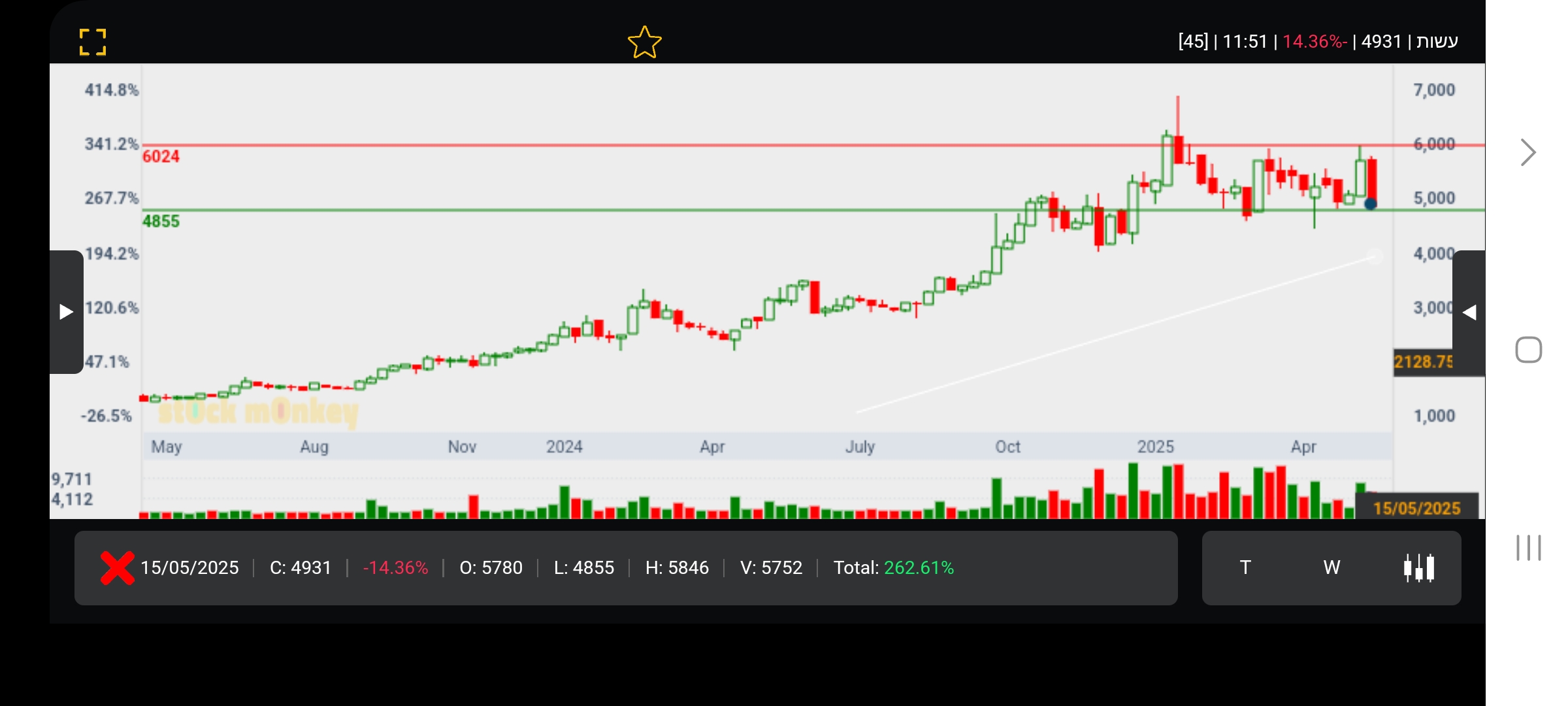Click the red X close icon
Screen dimensions: 1568x706
click(117, 567)
